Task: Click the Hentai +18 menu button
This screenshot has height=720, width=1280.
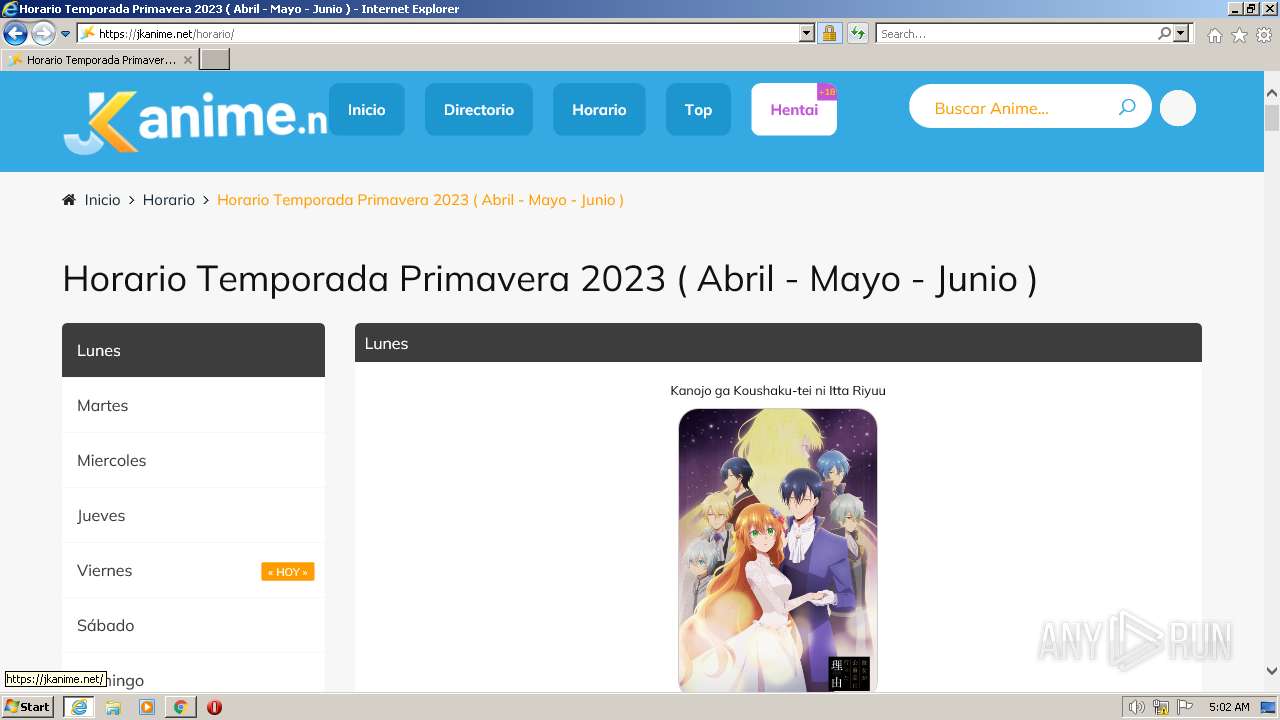Action: coord(794,110)
